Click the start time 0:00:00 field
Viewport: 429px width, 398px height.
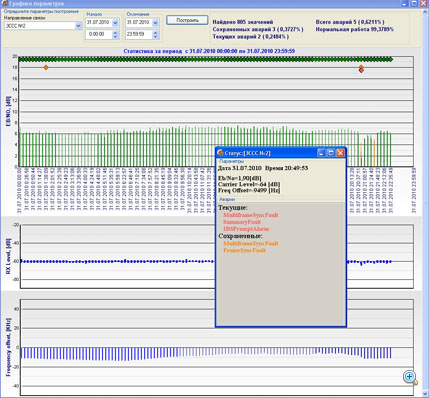(x=99, y=34)
